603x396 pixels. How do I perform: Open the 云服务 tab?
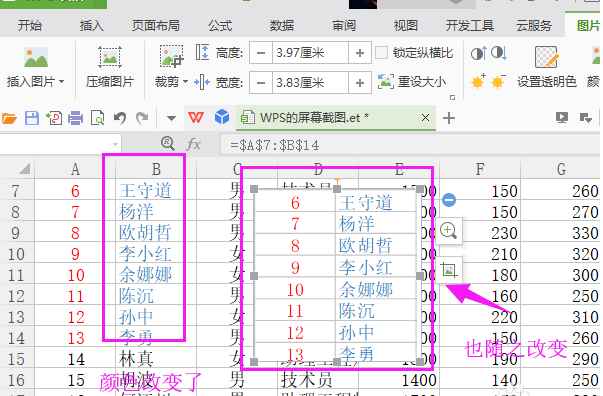(534, 26)
